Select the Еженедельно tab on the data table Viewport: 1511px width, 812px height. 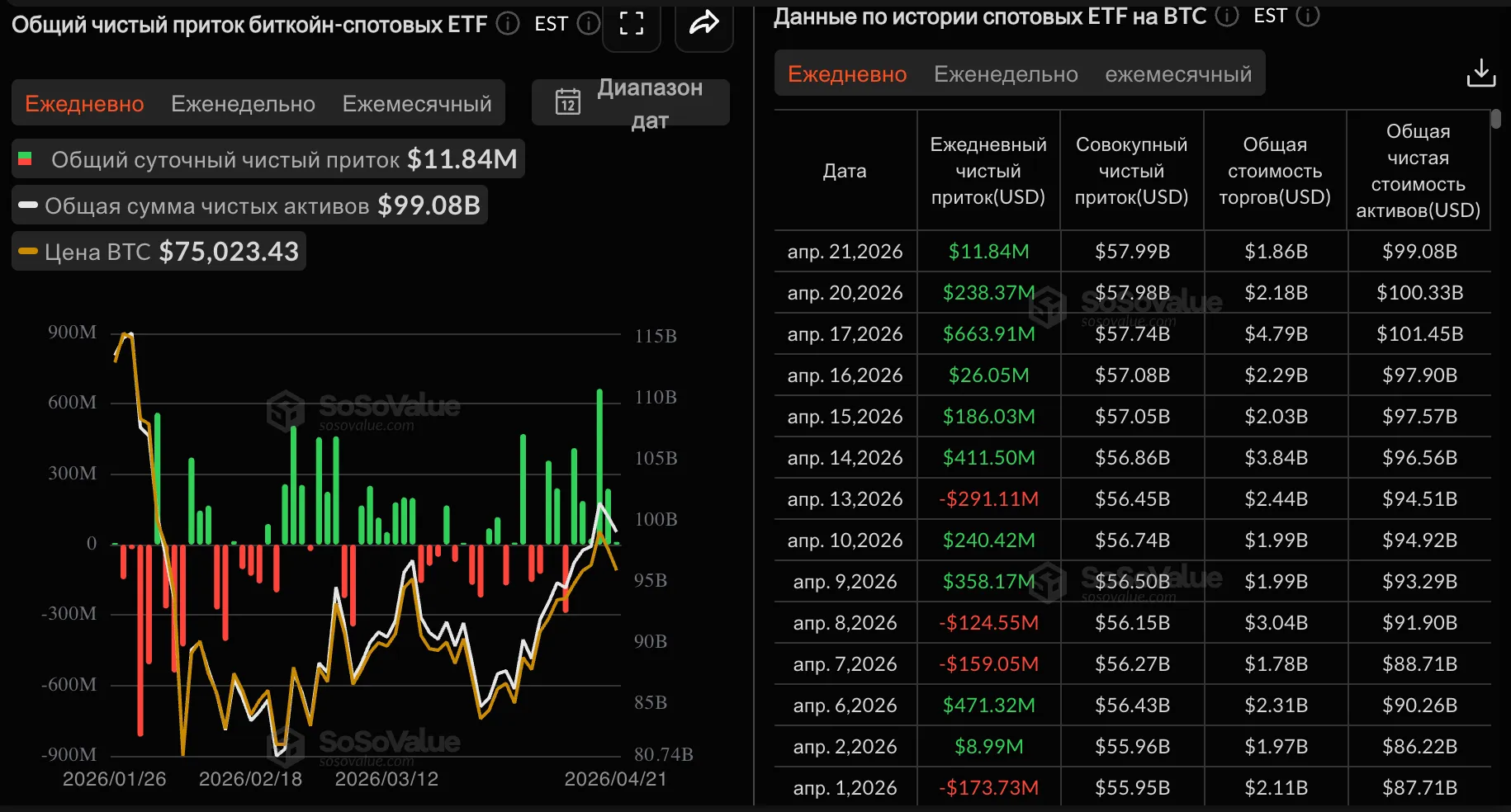tap(1006, 73)
